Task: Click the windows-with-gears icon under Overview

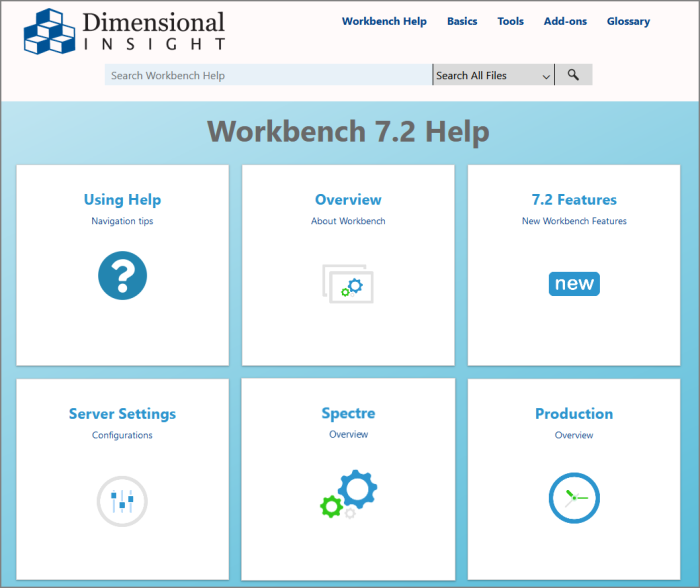Action: click(x=348, y=284)
